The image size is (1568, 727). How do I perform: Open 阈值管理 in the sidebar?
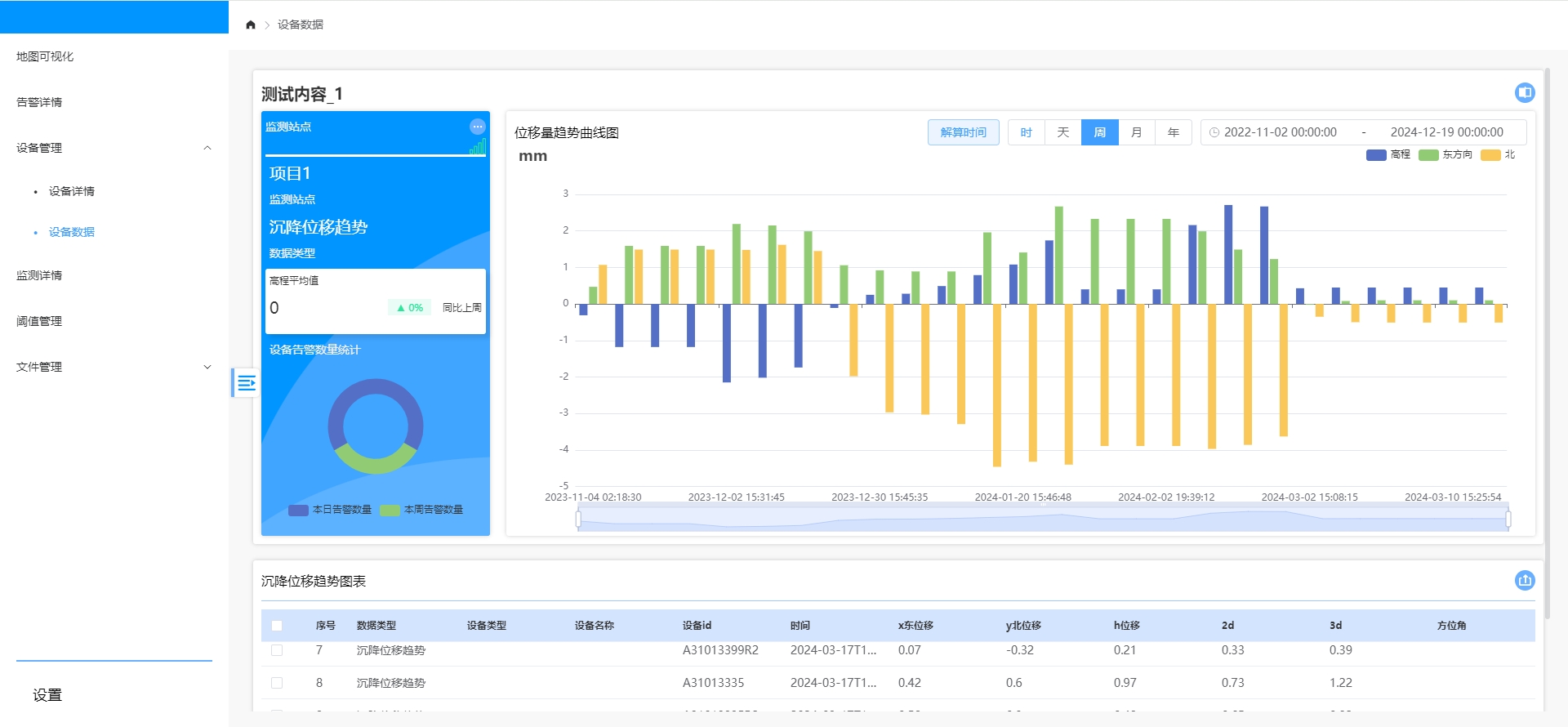tap(39, 321)
